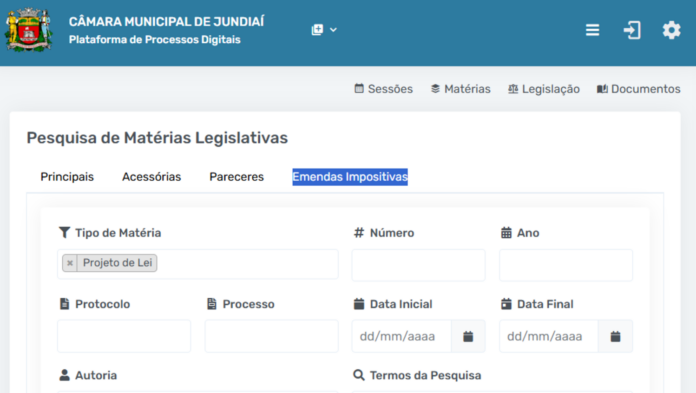Click the Tipo de Matéria label
Screen dimensions: 696x393
click(118, 233)
